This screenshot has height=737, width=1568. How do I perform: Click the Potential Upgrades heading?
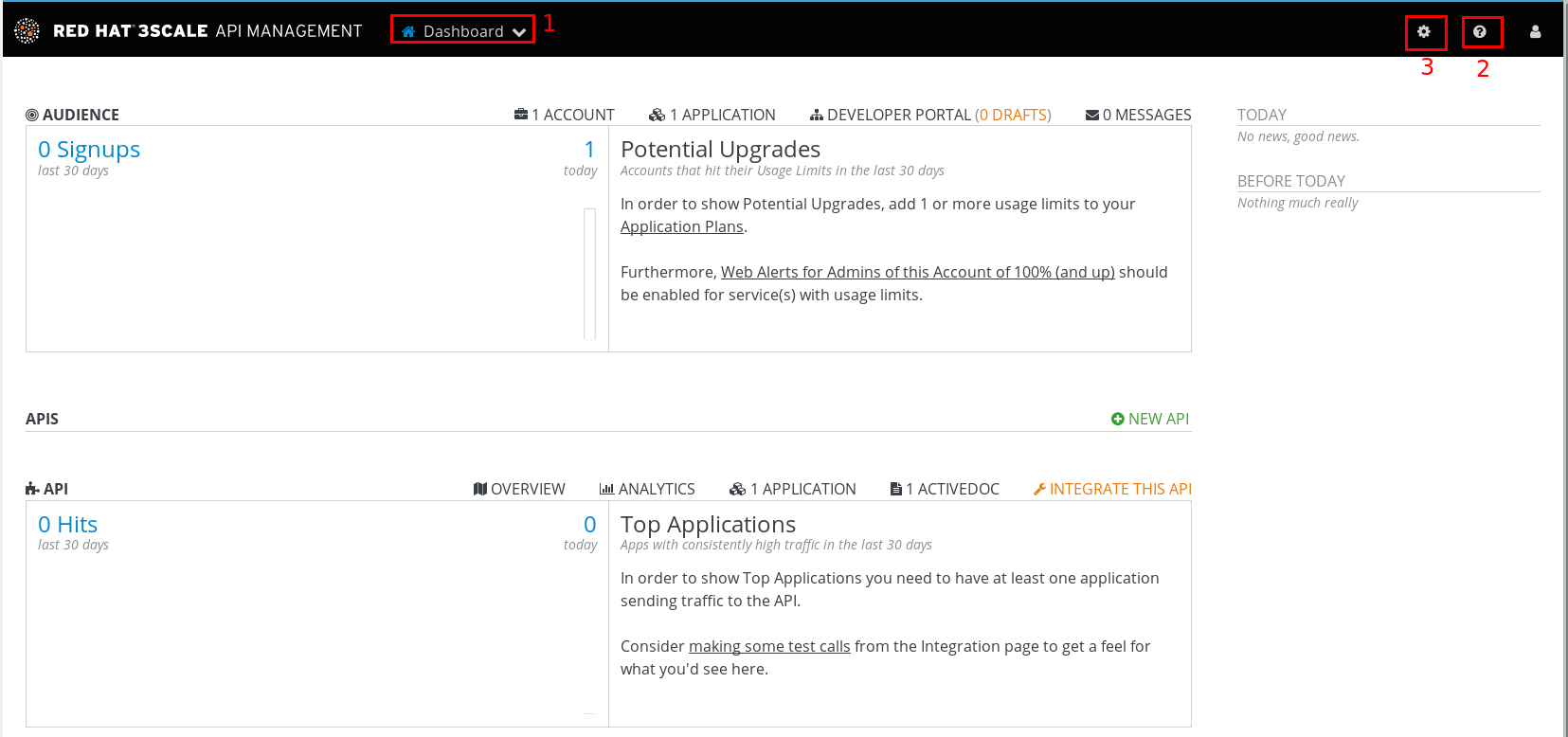(x=720, y=150)
